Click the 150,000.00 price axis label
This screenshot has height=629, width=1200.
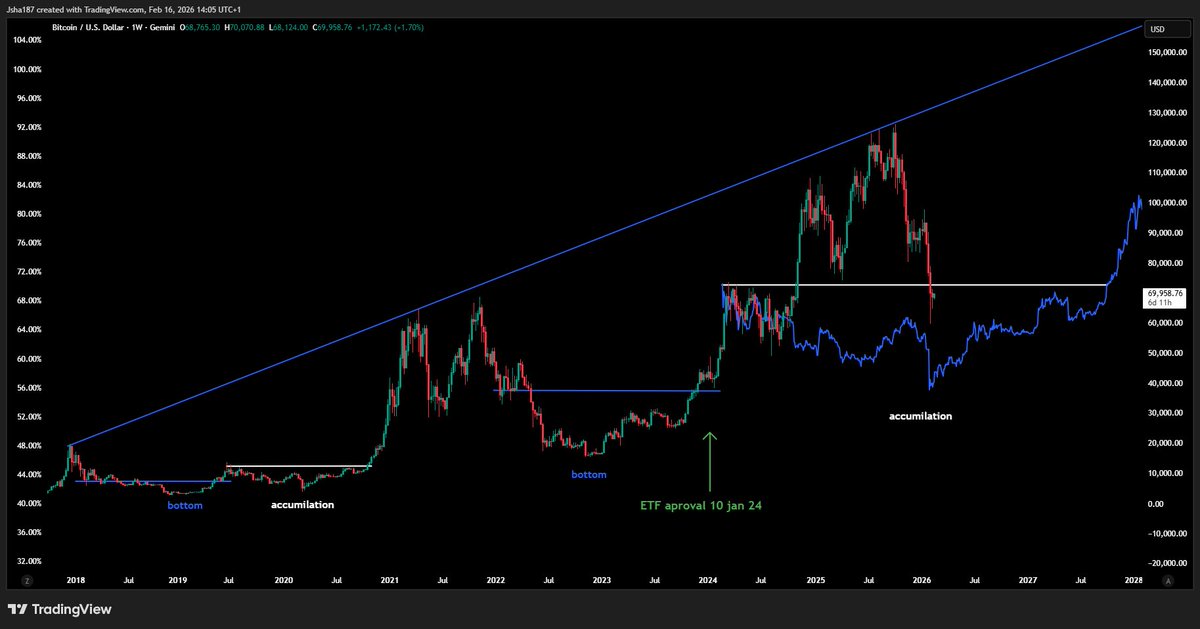pyautogui.click(x=1166, y=52)
